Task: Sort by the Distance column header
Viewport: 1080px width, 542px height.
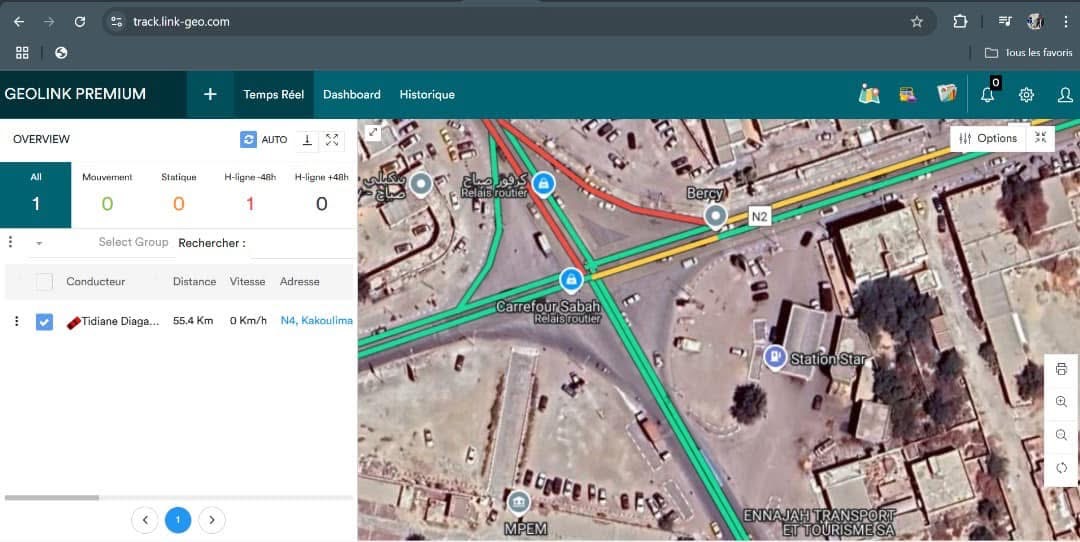Action: tap(194, 282)
